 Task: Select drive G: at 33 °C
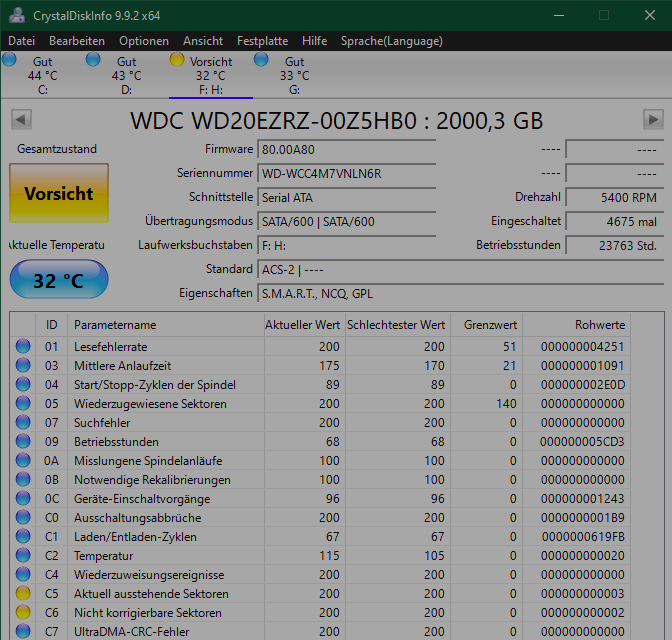click(294, 75)
